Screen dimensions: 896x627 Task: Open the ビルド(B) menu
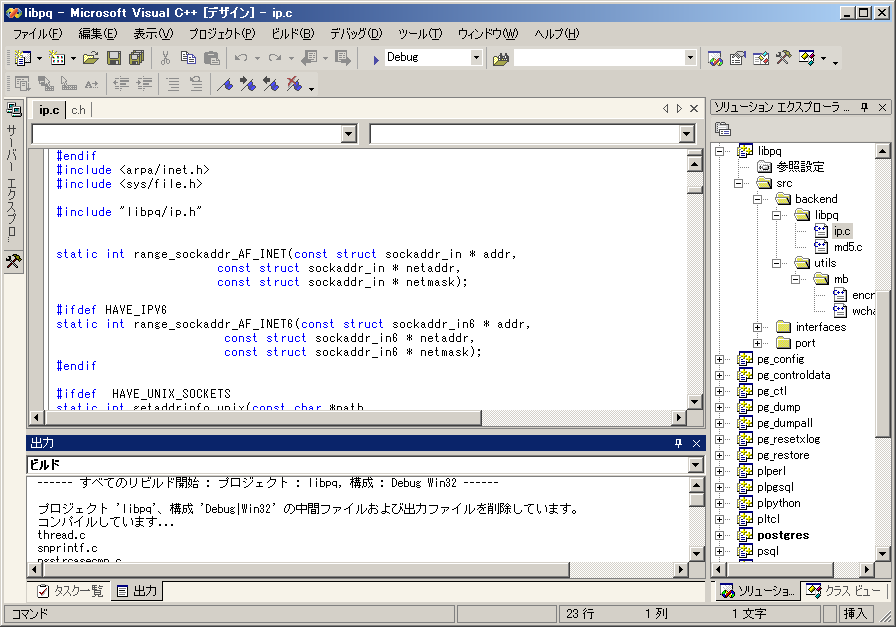tap(292, 33)
